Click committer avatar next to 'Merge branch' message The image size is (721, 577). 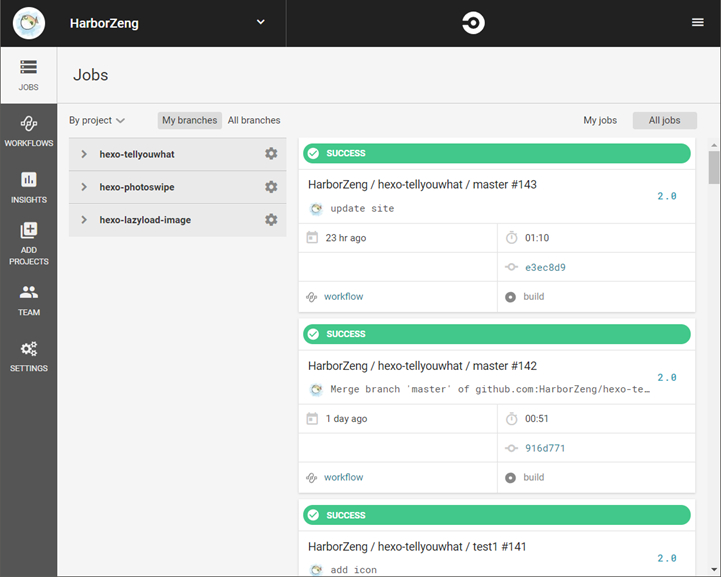(x=316, y=389)
